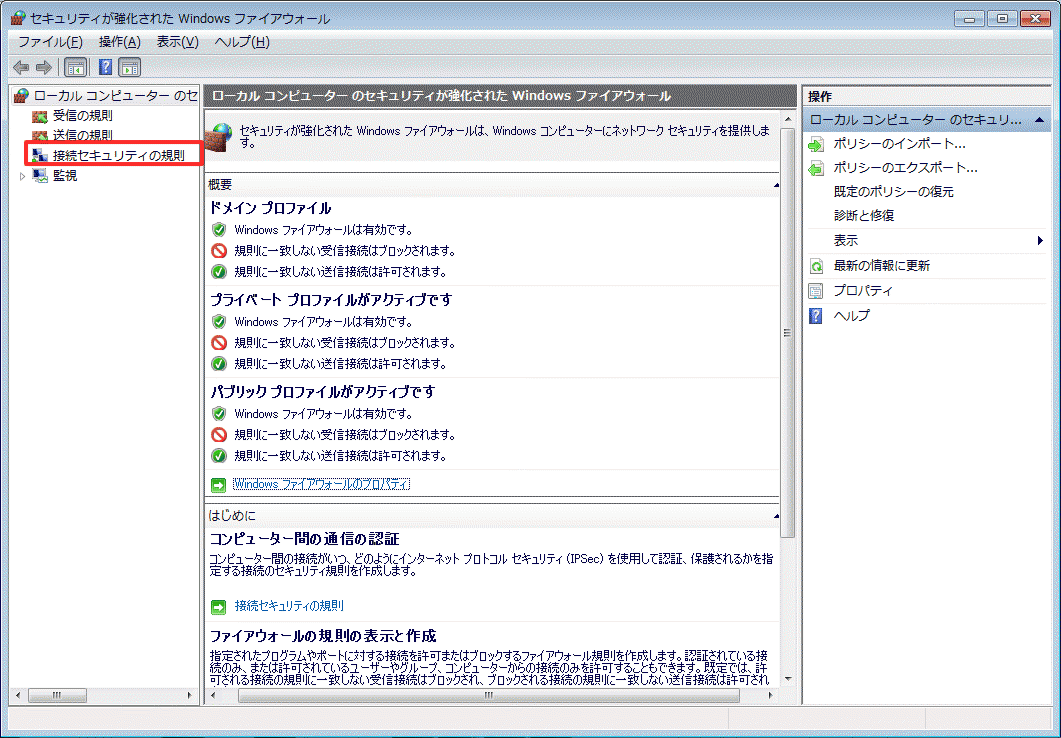Open Help via the blue question-mark toolbar icon
Image resolution: width=1061 pixels, height=738 pixels.
click(106, 67)
